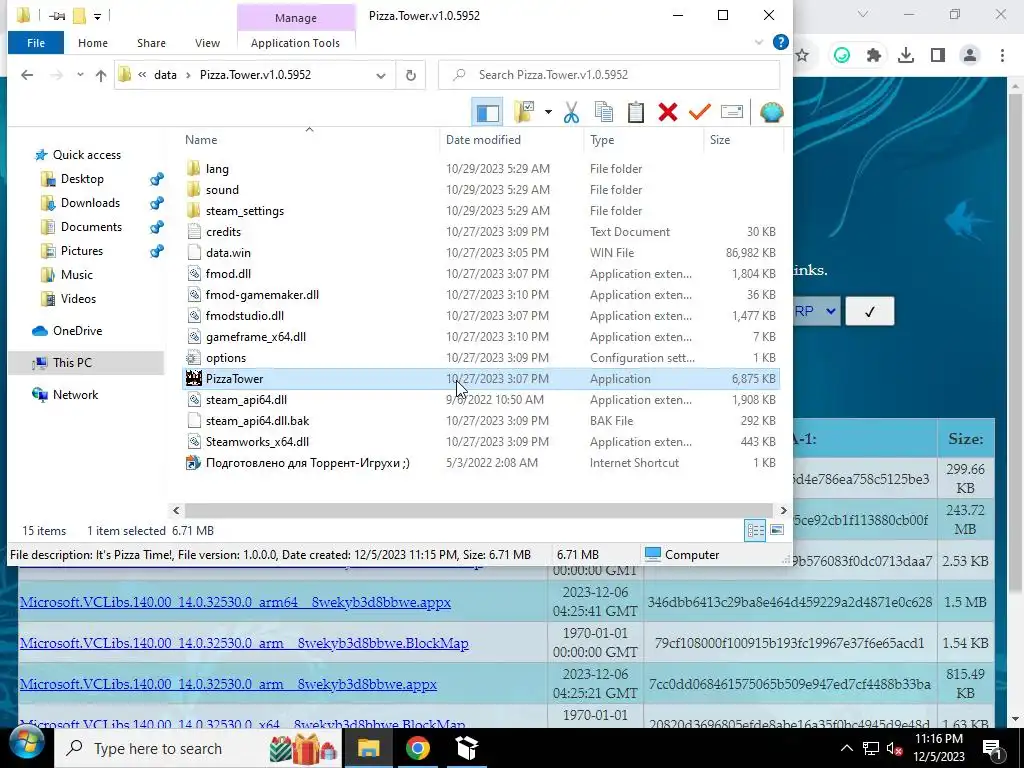Click the checkmark button on webpage
This screenshot has height=768, width=1024.
pyautogui.click(x=869, y=312)
